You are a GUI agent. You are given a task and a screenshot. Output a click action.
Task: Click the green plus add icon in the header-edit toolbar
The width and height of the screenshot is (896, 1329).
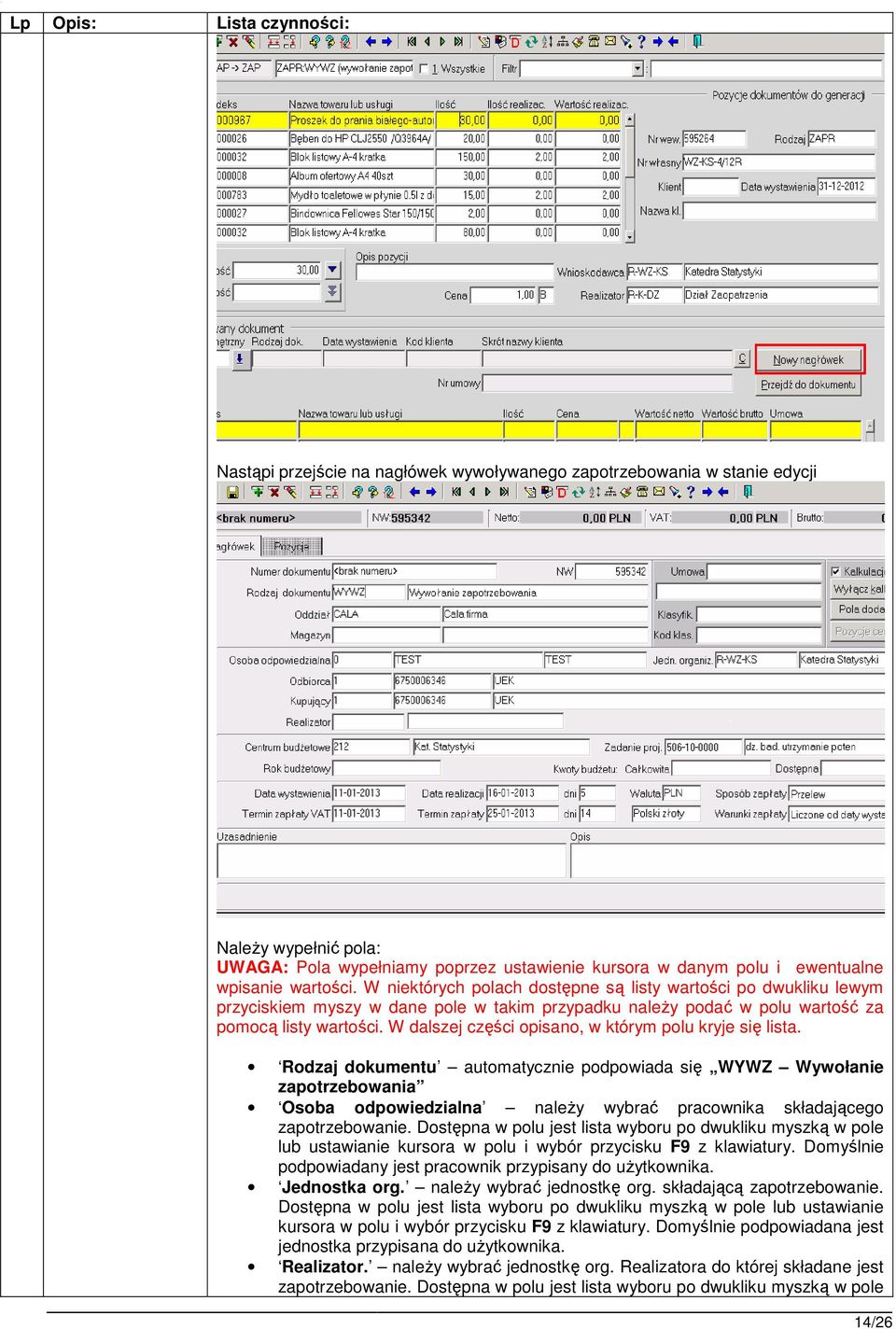click(x=257, y=492)
